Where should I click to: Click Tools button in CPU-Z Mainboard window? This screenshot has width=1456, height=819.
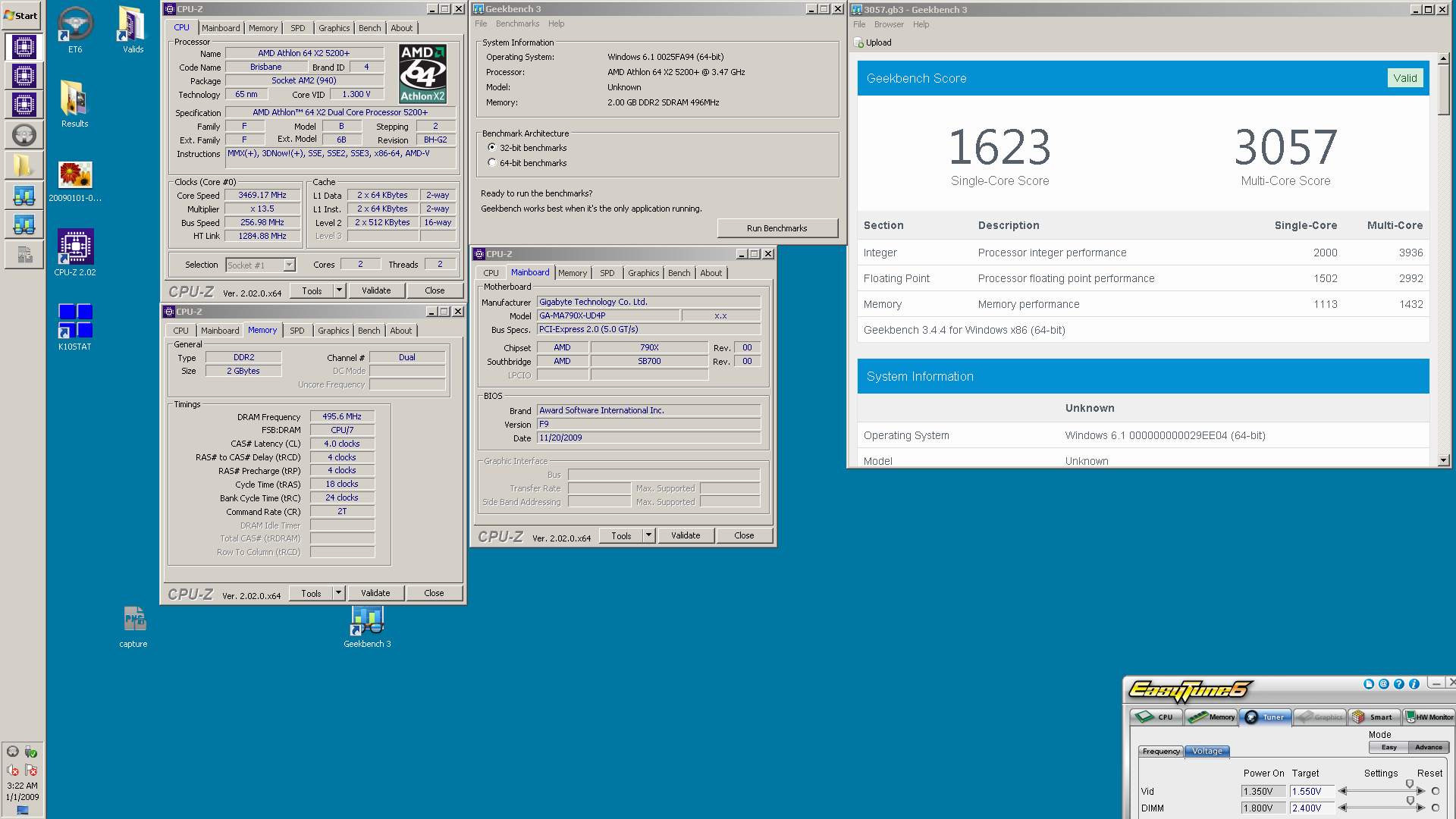click(x=621, y=535)
